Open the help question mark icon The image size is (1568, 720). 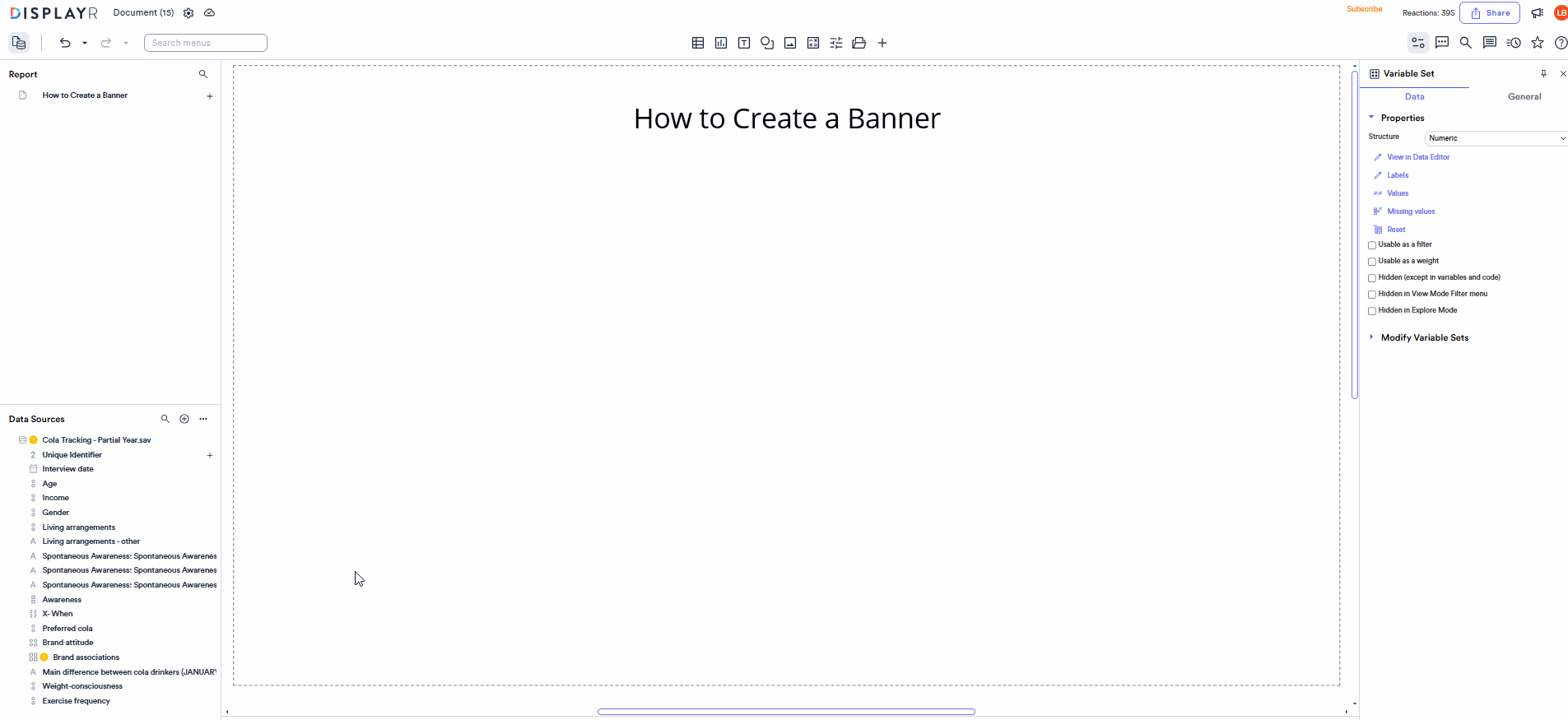(x=1561, y=43)
